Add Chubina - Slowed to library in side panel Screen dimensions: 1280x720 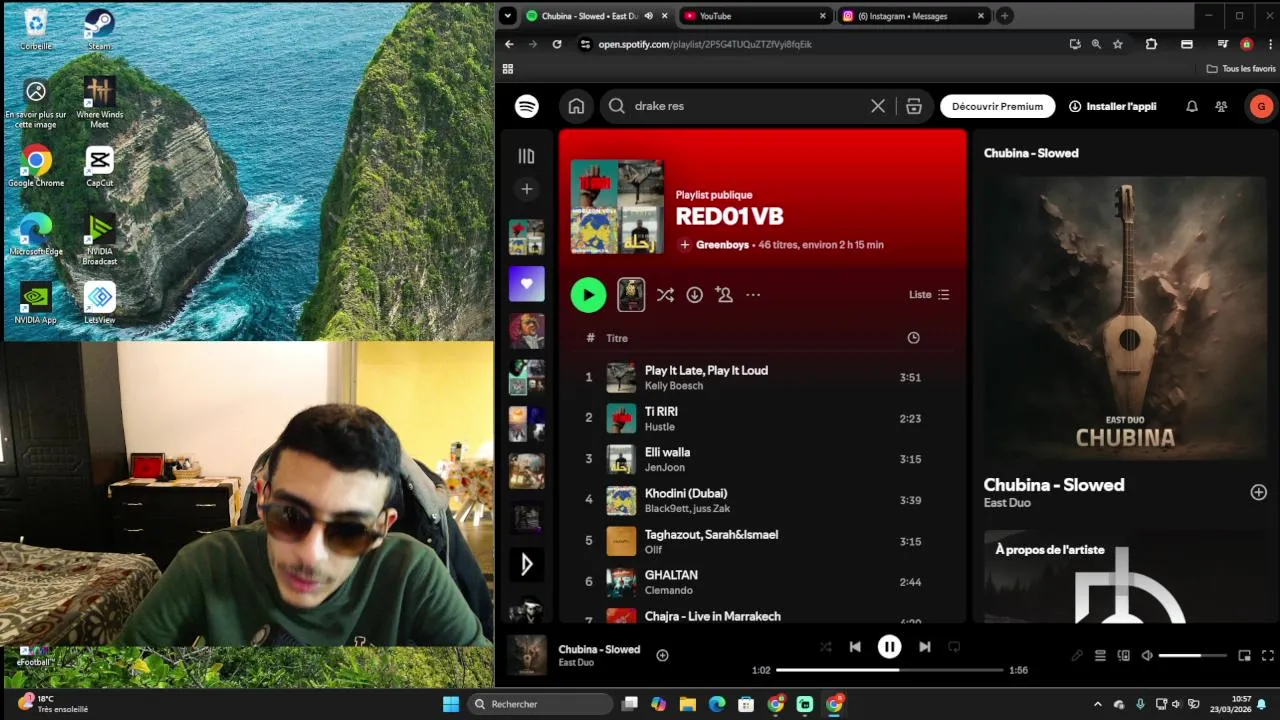(x=1258, y=492)
